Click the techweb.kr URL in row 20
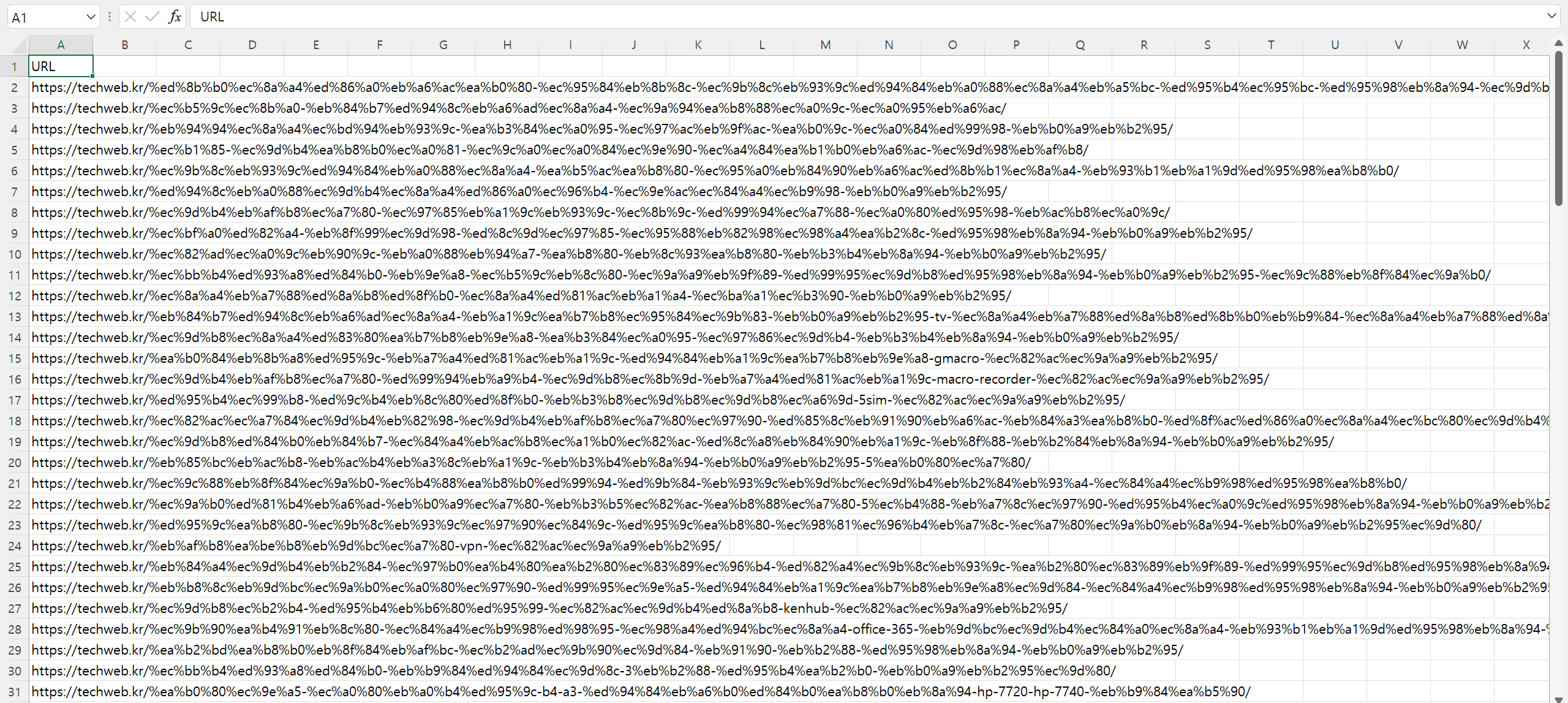The height and width of the screenshot is (703, 1568). 532,462
